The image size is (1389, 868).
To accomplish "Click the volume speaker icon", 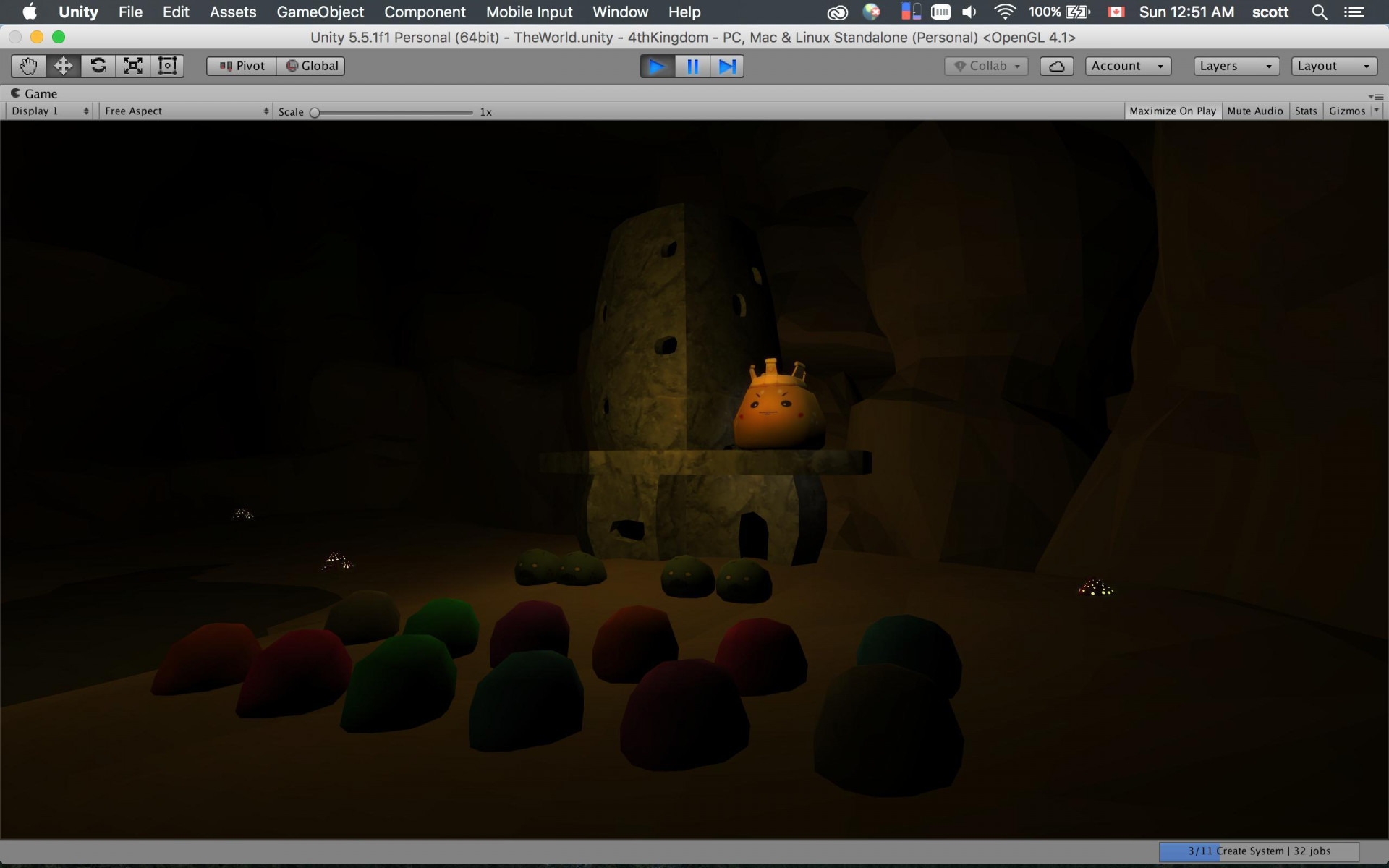I will tap(969, 12).
